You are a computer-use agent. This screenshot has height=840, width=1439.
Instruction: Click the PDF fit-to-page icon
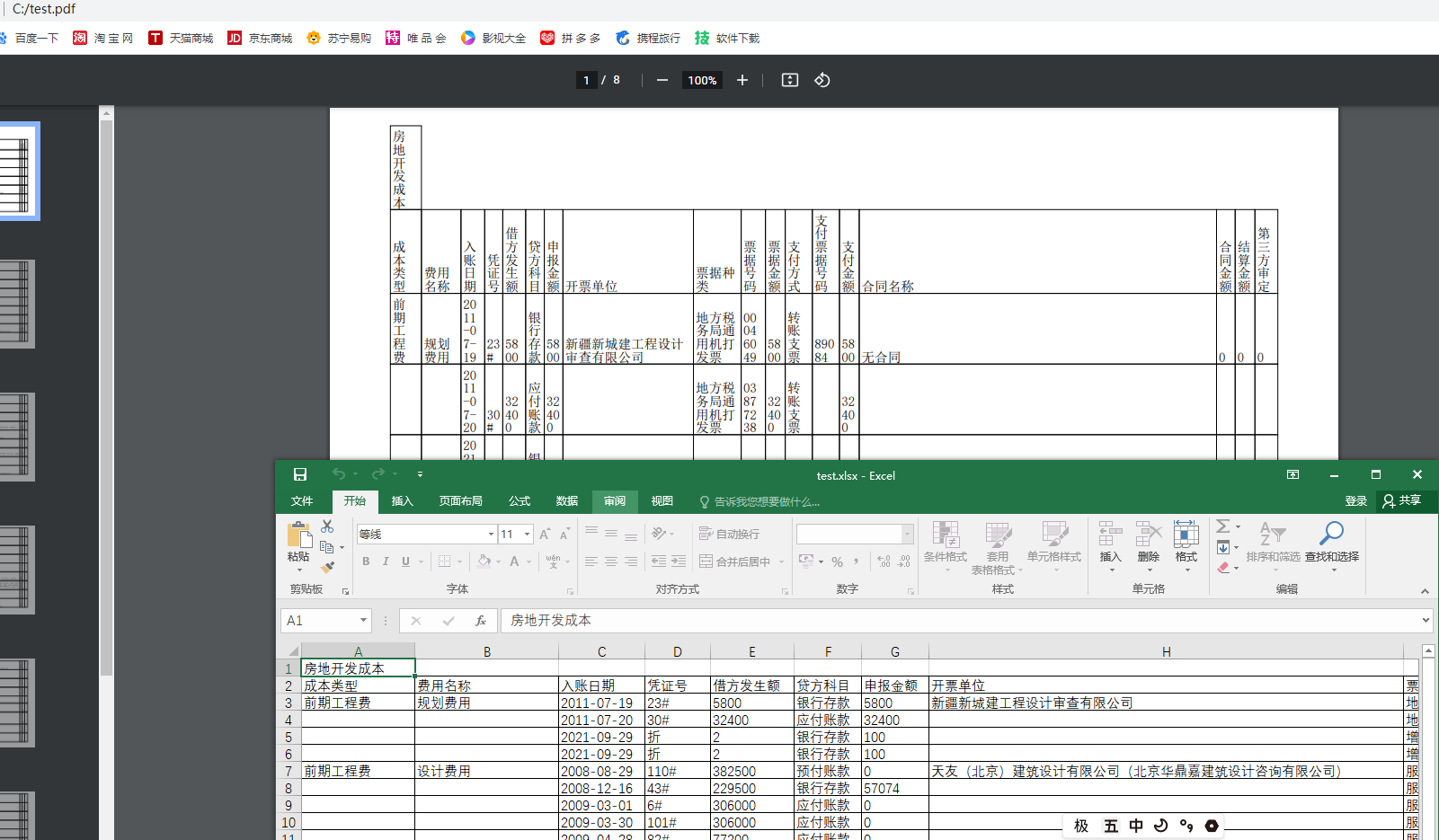[790, 80]
